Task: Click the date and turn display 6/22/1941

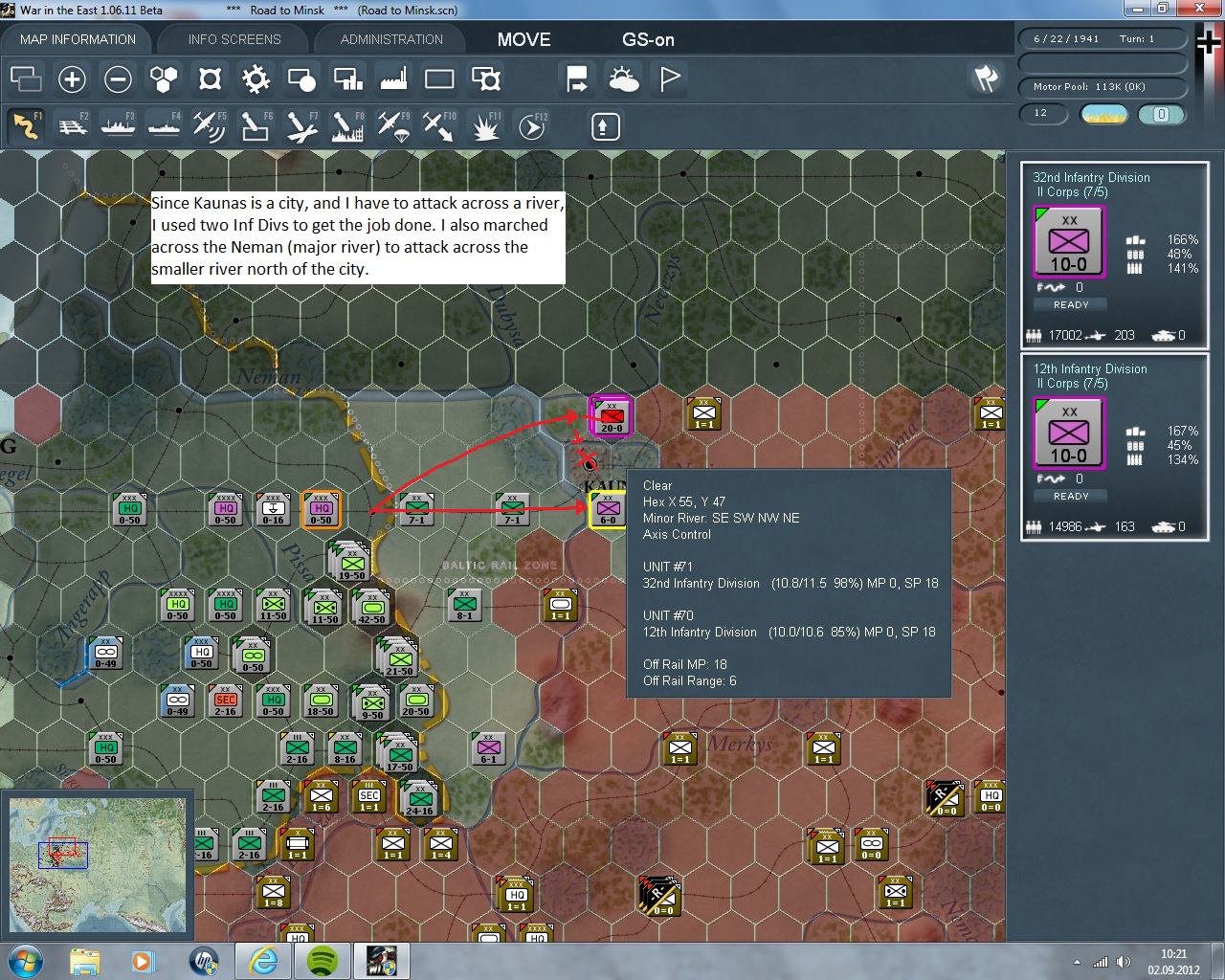Action: point(1101,39)
